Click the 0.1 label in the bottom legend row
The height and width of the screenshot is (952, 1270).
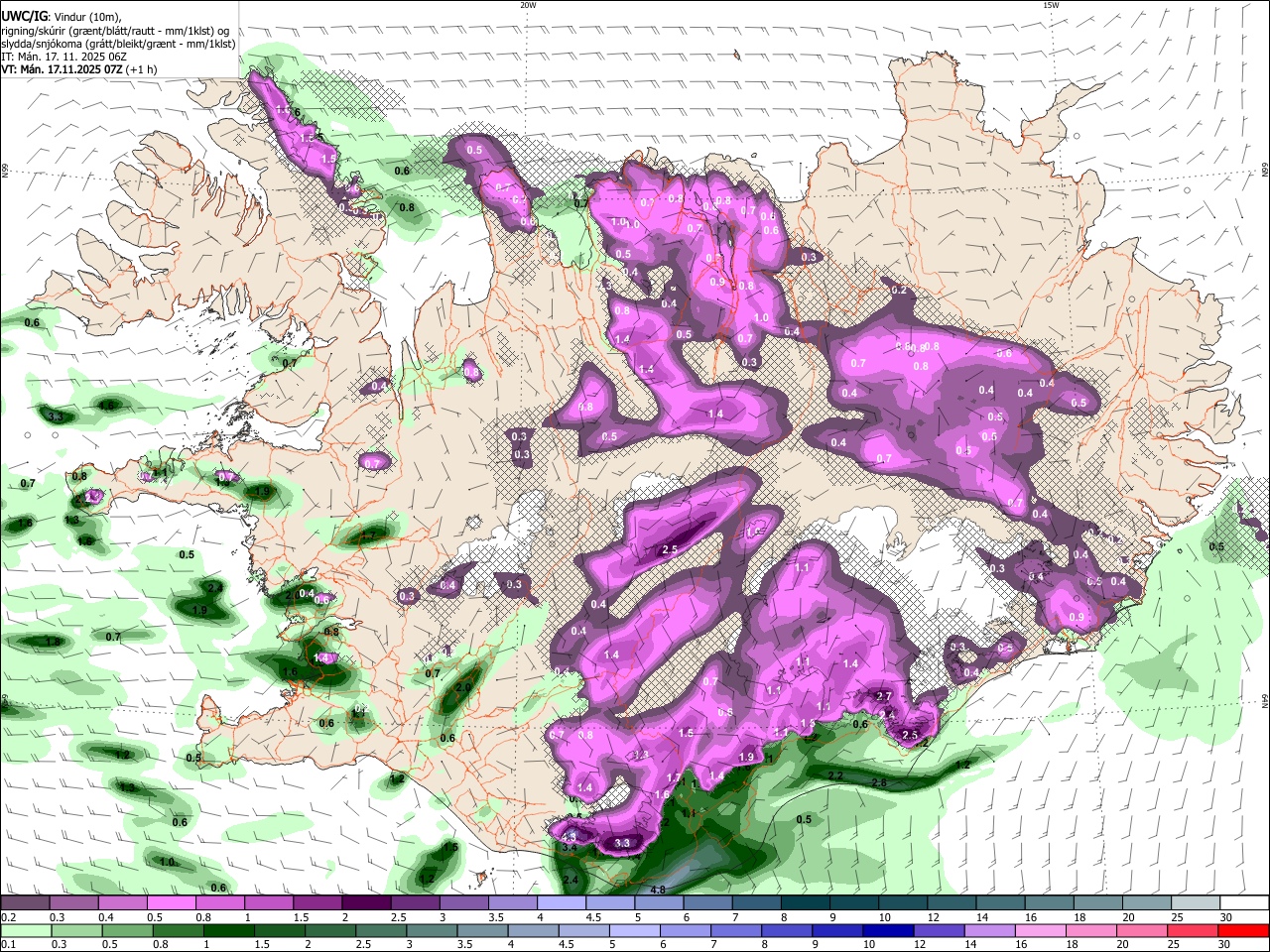click(x=8, y=944)
